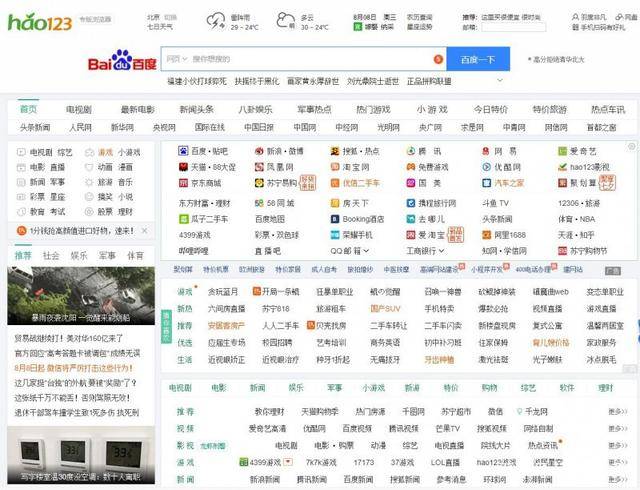640x490 pixels.
Task: Click the 七日天气 forecast link
Action: point(160,27)
